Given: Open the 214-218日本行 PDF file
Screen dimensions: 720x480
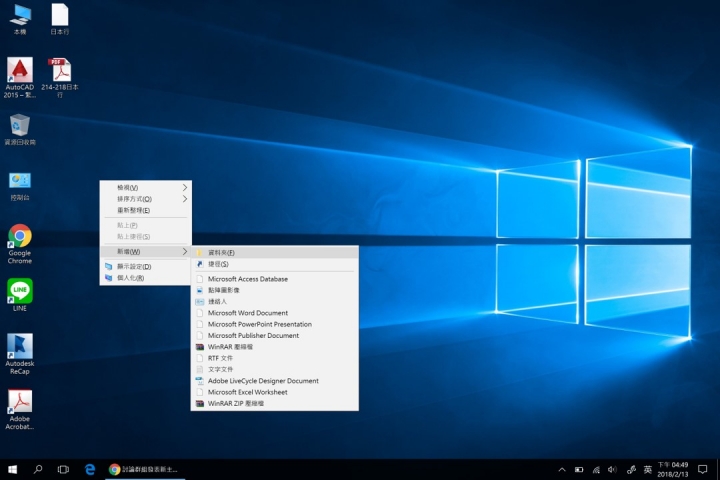Looking at the screenshot, I should click(60, 77).
